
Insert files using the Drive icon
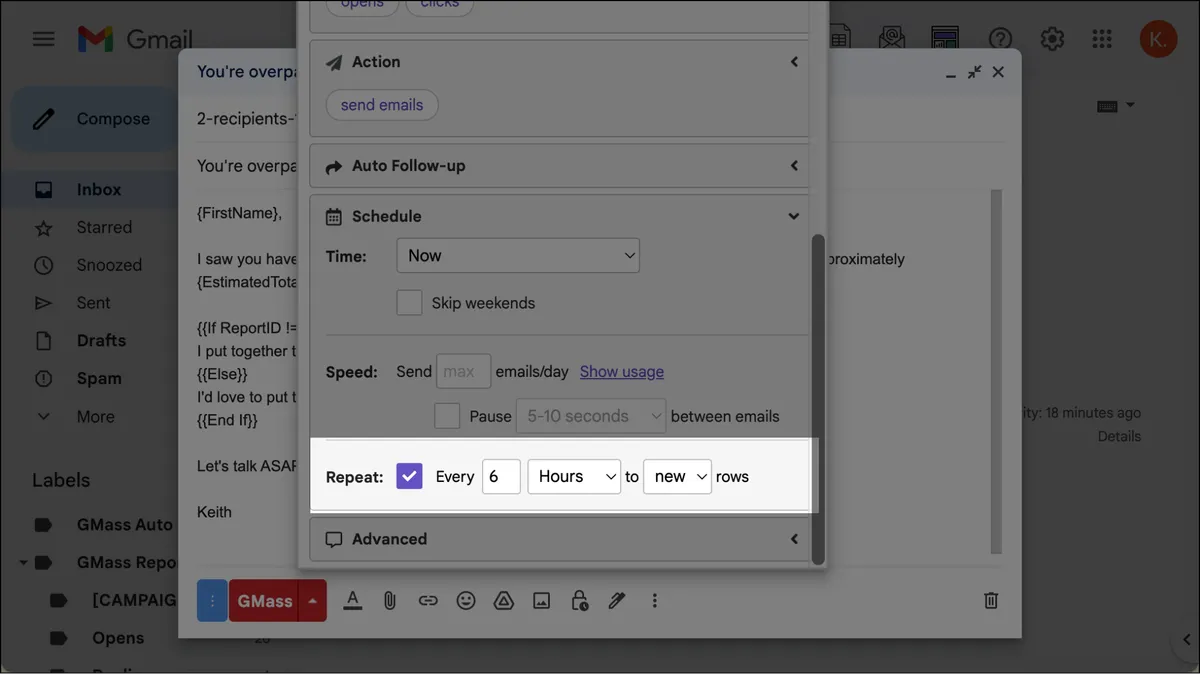(x=504, y=600)
